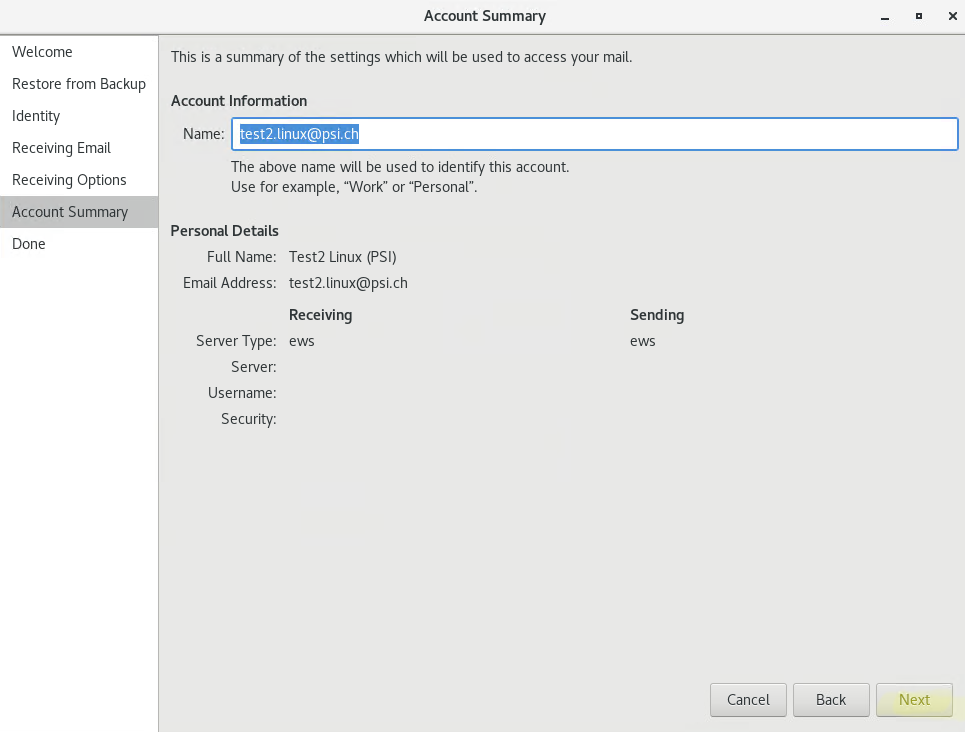Click the Receiving column header
965x732 pixels.
(320, 315)
